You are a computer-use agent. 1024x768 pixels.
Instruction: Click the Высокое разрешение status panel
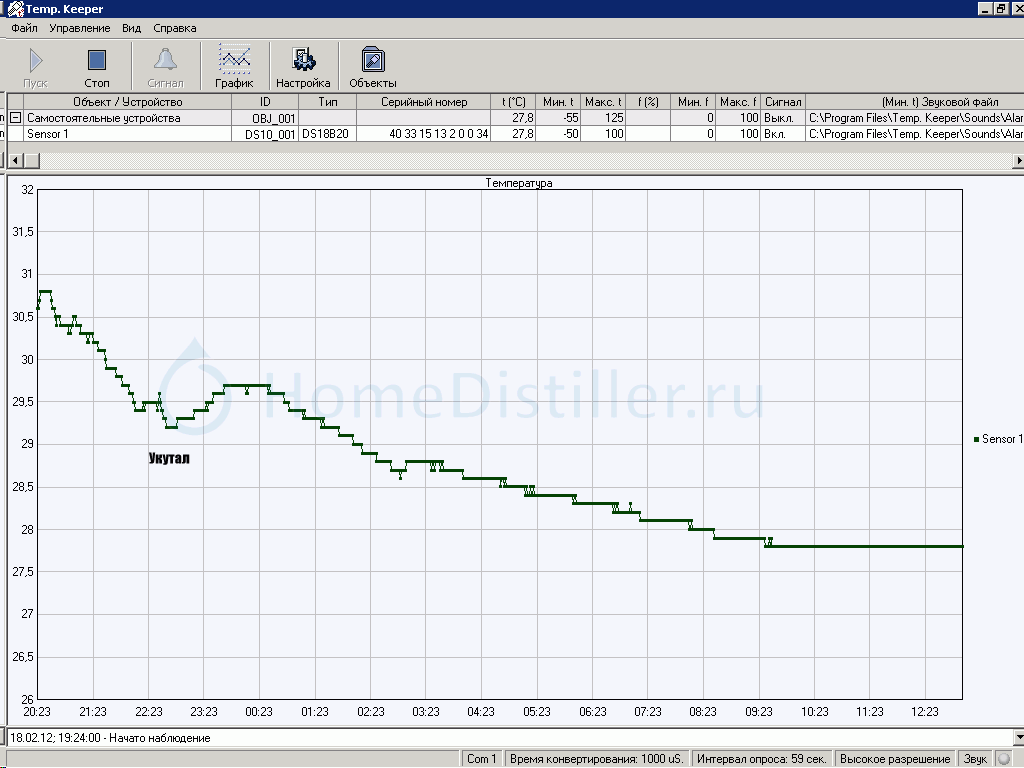(895, 758)
